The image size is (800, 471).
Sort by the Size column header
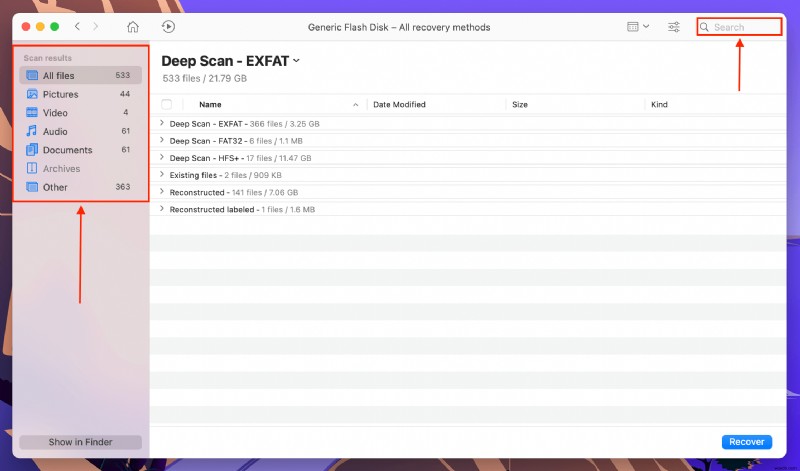tap(520, 105)
